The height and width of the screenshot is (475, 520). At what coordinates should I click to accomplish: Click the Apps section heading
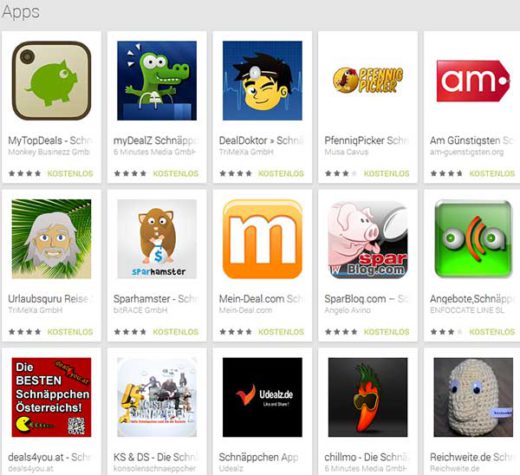21,12
